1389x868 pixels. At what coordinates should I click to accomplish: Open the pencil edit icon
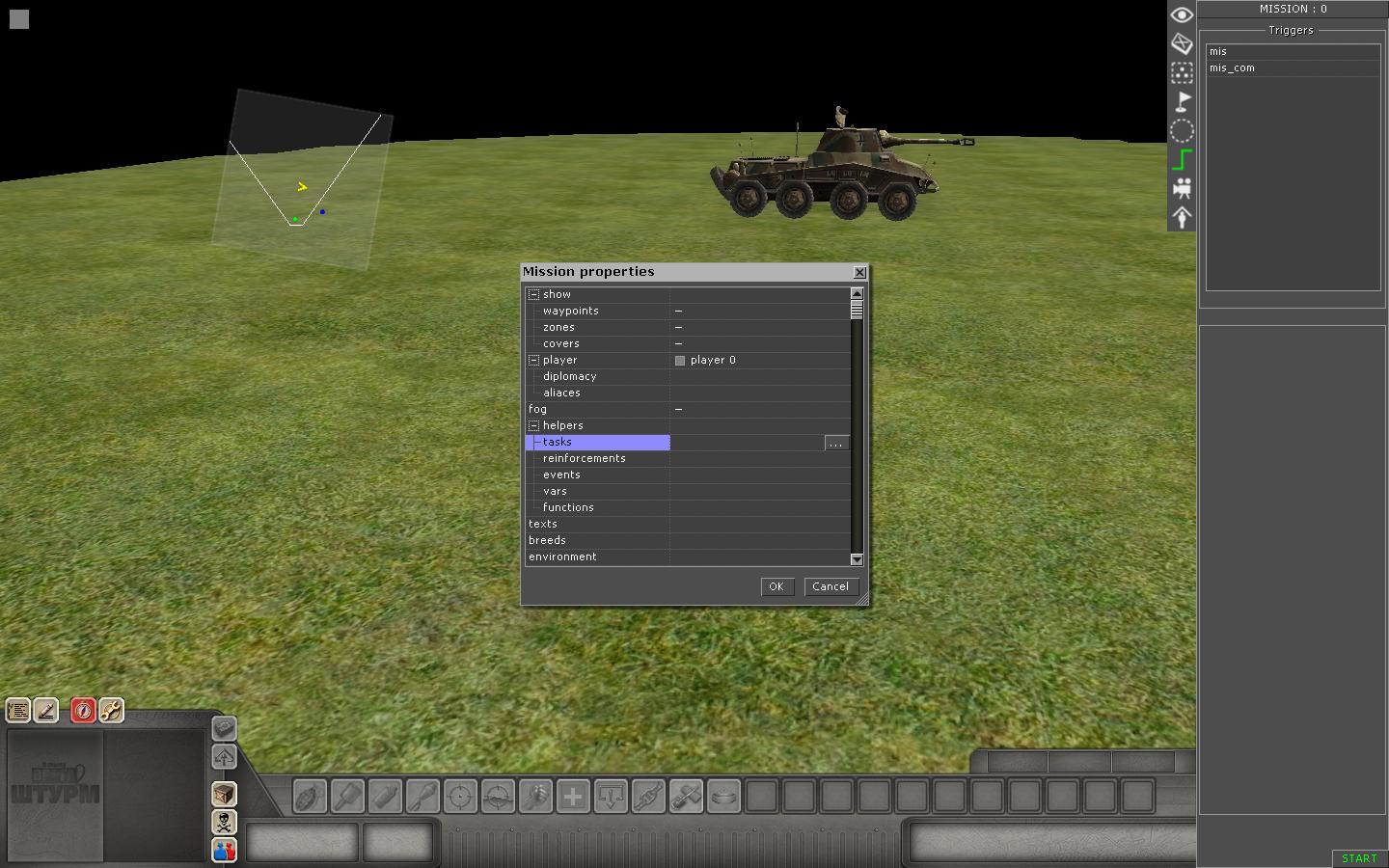tap(46, 711)
